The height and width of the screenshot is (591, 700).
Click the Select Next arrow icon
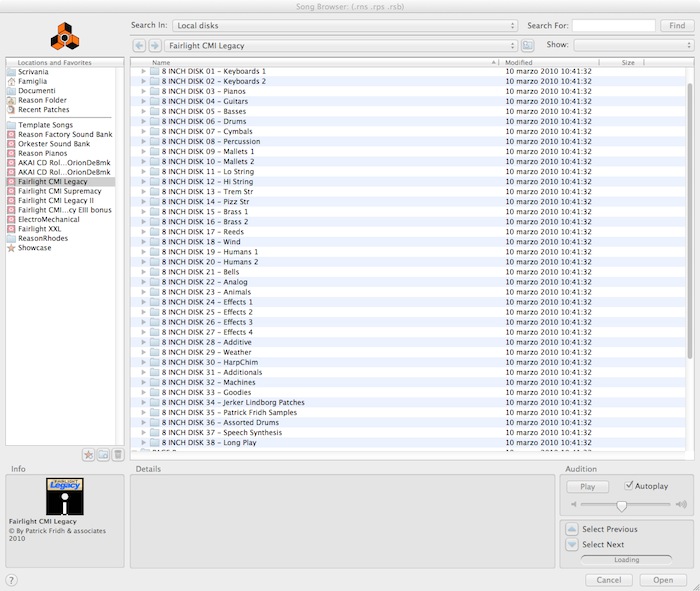[x=572, y=545]
